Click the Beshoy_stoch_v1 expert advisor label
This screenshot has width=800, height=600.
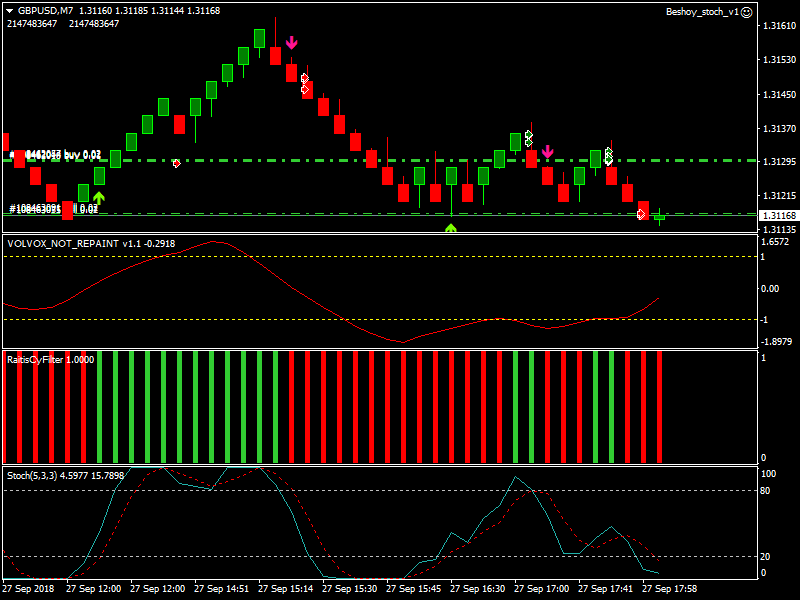pos(702,12)
